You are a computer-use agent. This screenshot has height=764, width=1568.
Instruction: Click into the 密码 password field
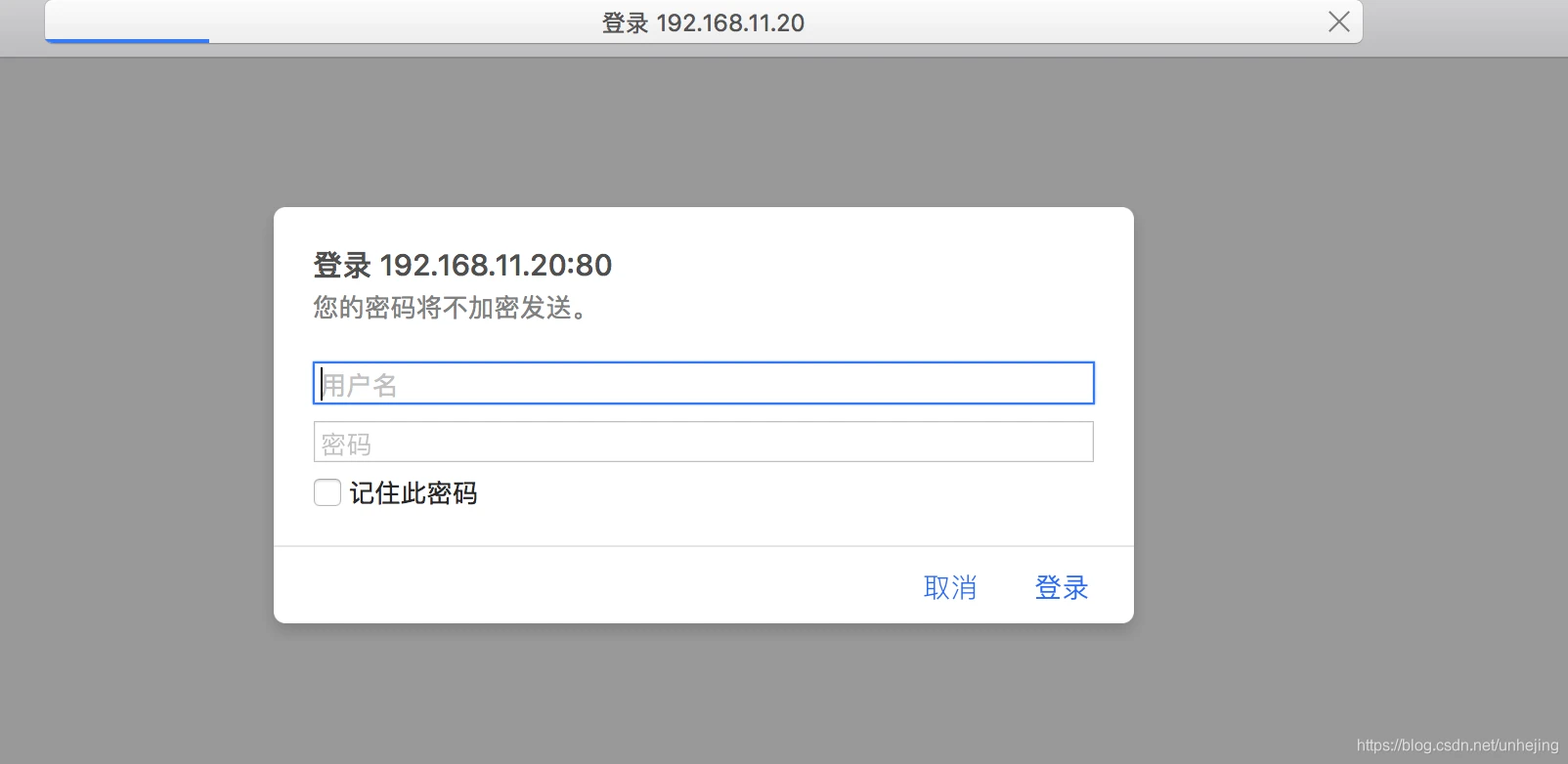point(704,442)
